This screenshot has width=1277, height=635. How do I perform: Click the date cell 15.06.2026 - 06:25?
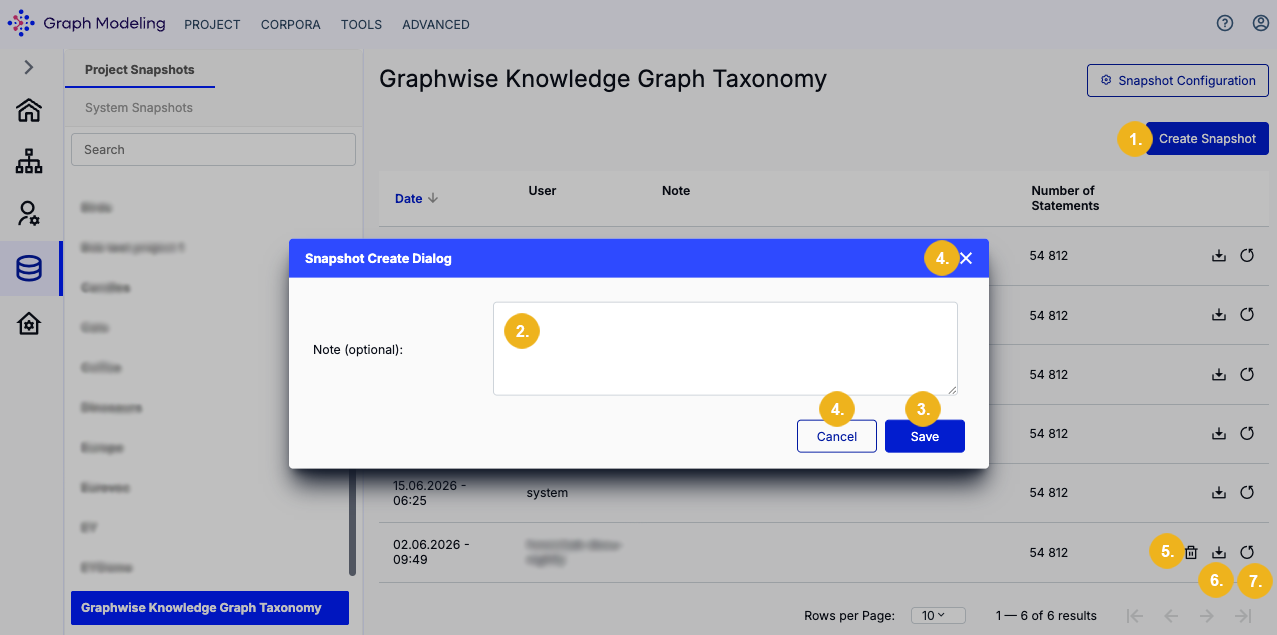(430, 493)
